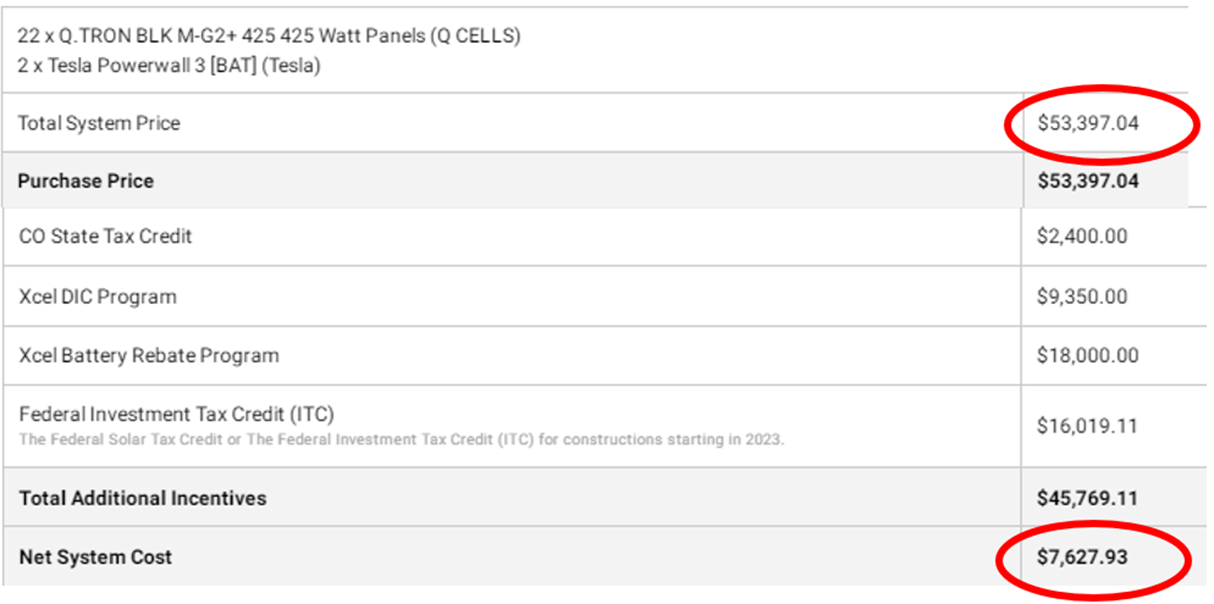Select the Xcel Battery Rebate Program label
This screenshot has width=1214, height=604.
tap(149, 355)
